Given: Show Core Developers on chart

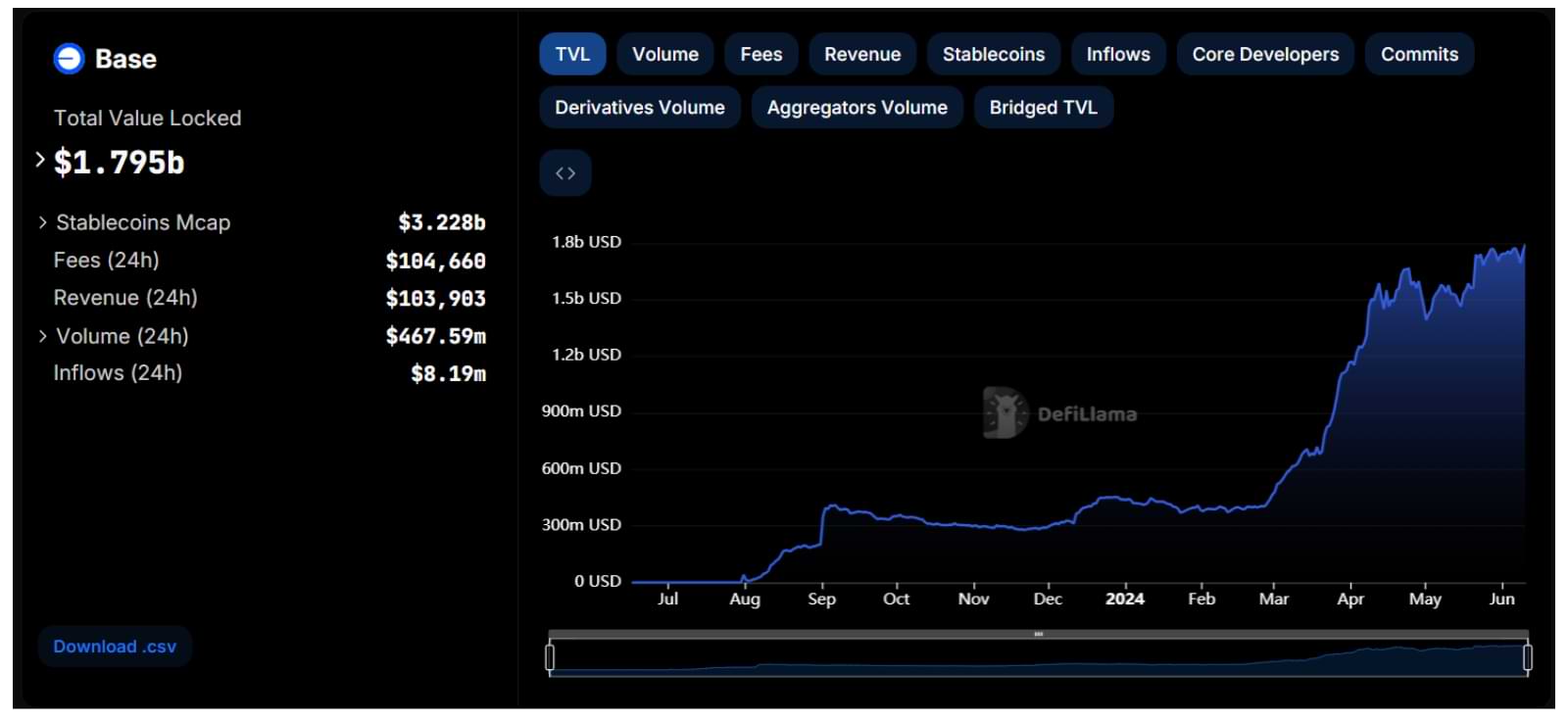Looking at the screenshot, I should coord(1264,55).
